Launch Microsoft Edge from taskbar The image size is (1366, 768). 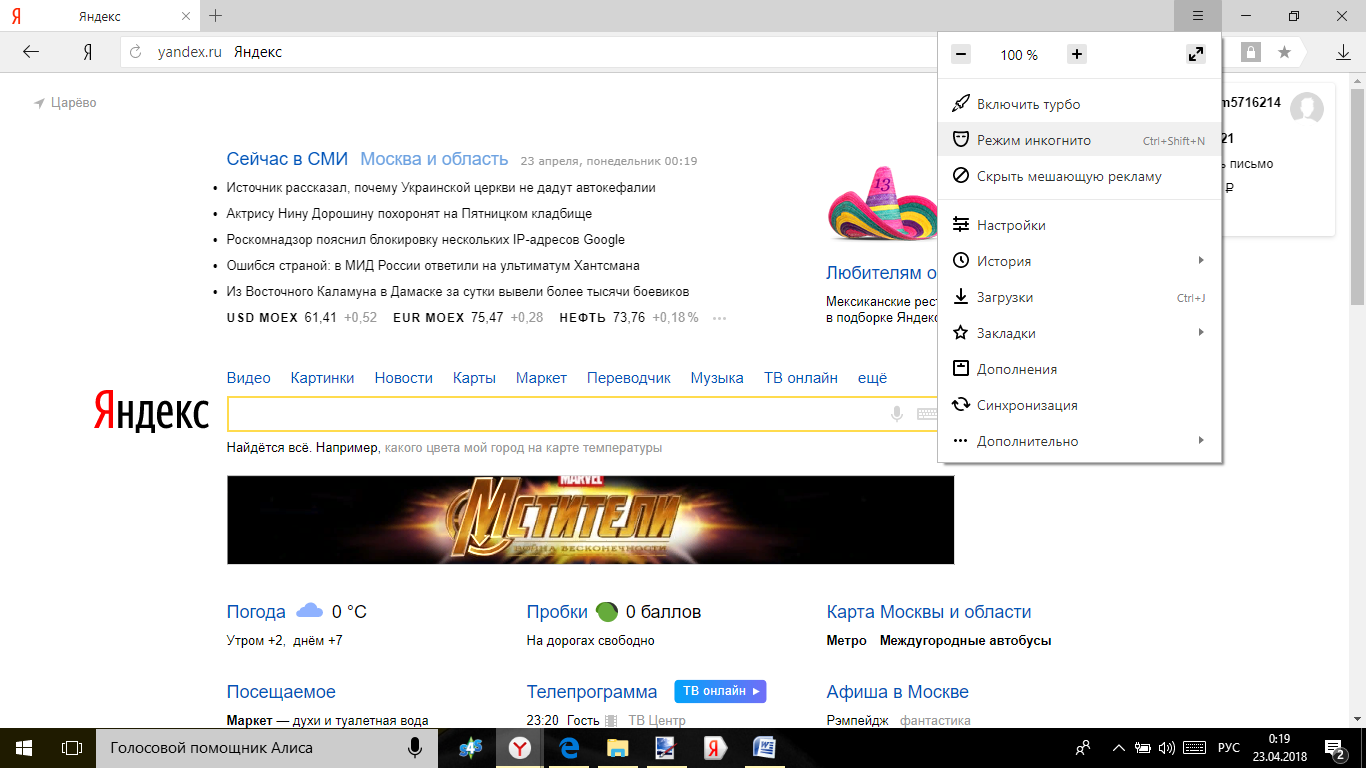(x=570, y=748)
